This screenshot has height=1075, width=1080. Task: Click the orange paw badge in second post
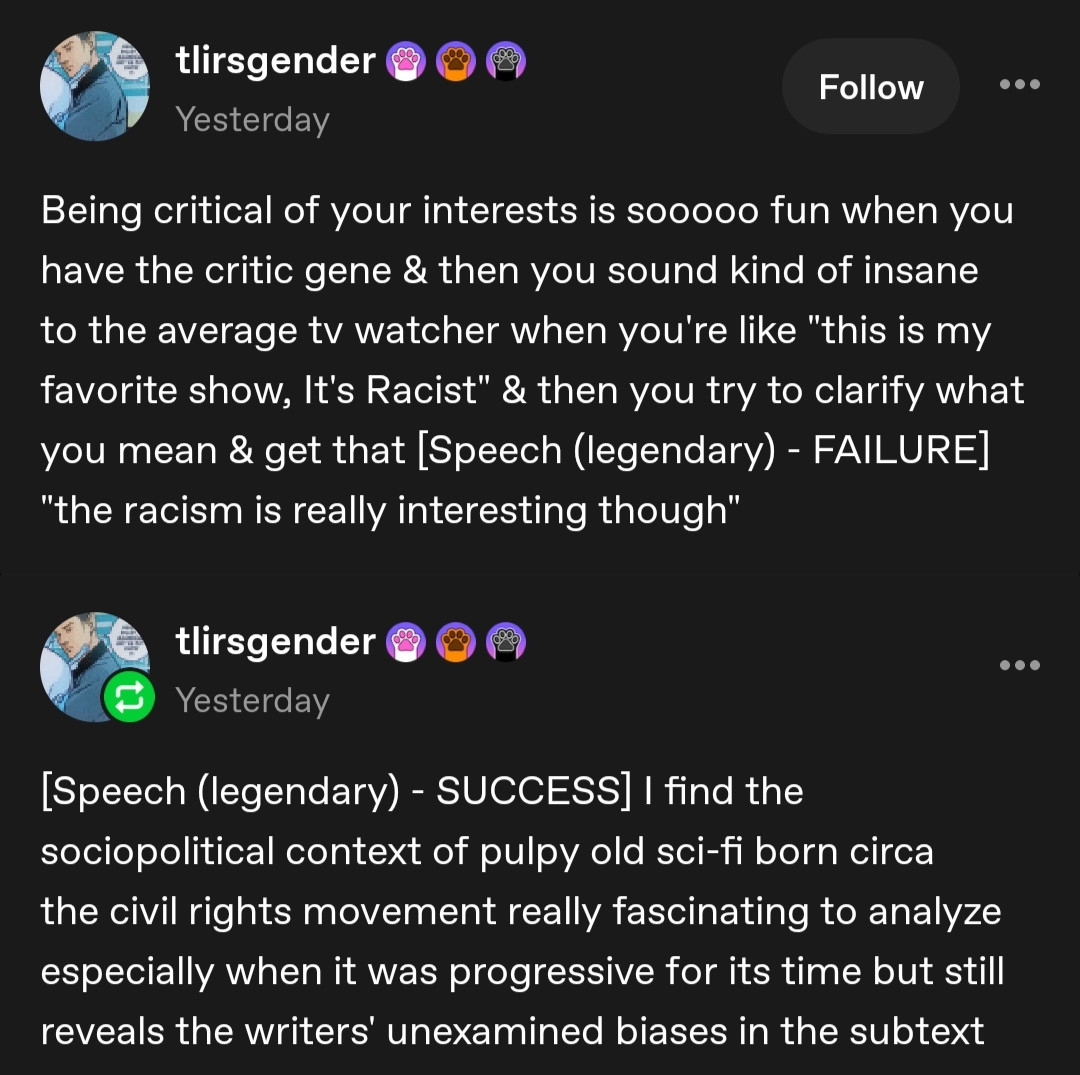pos(456,643)
